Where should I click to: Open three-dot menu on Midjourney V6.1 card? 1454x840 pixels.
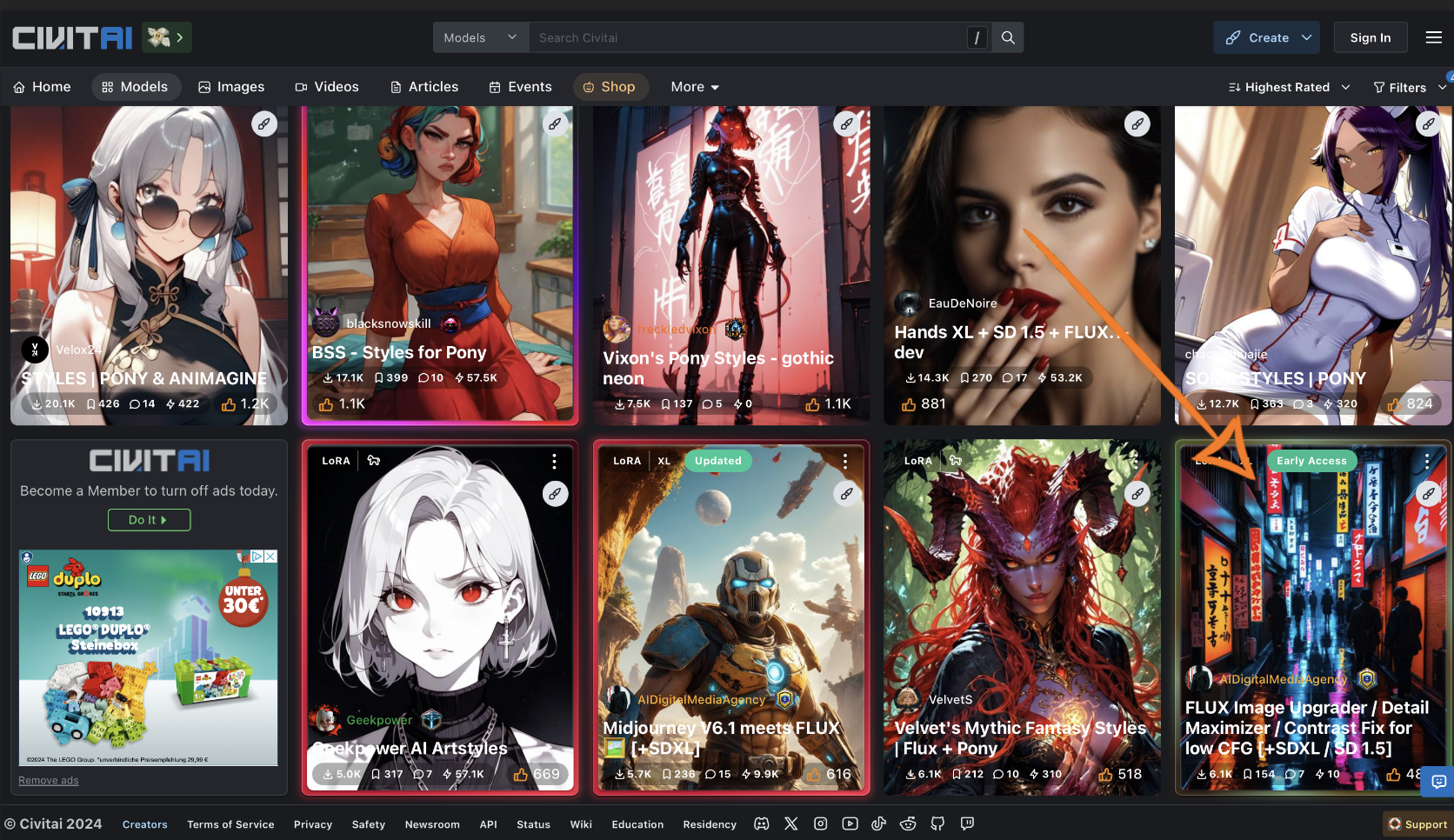click(x=844, y=461)
